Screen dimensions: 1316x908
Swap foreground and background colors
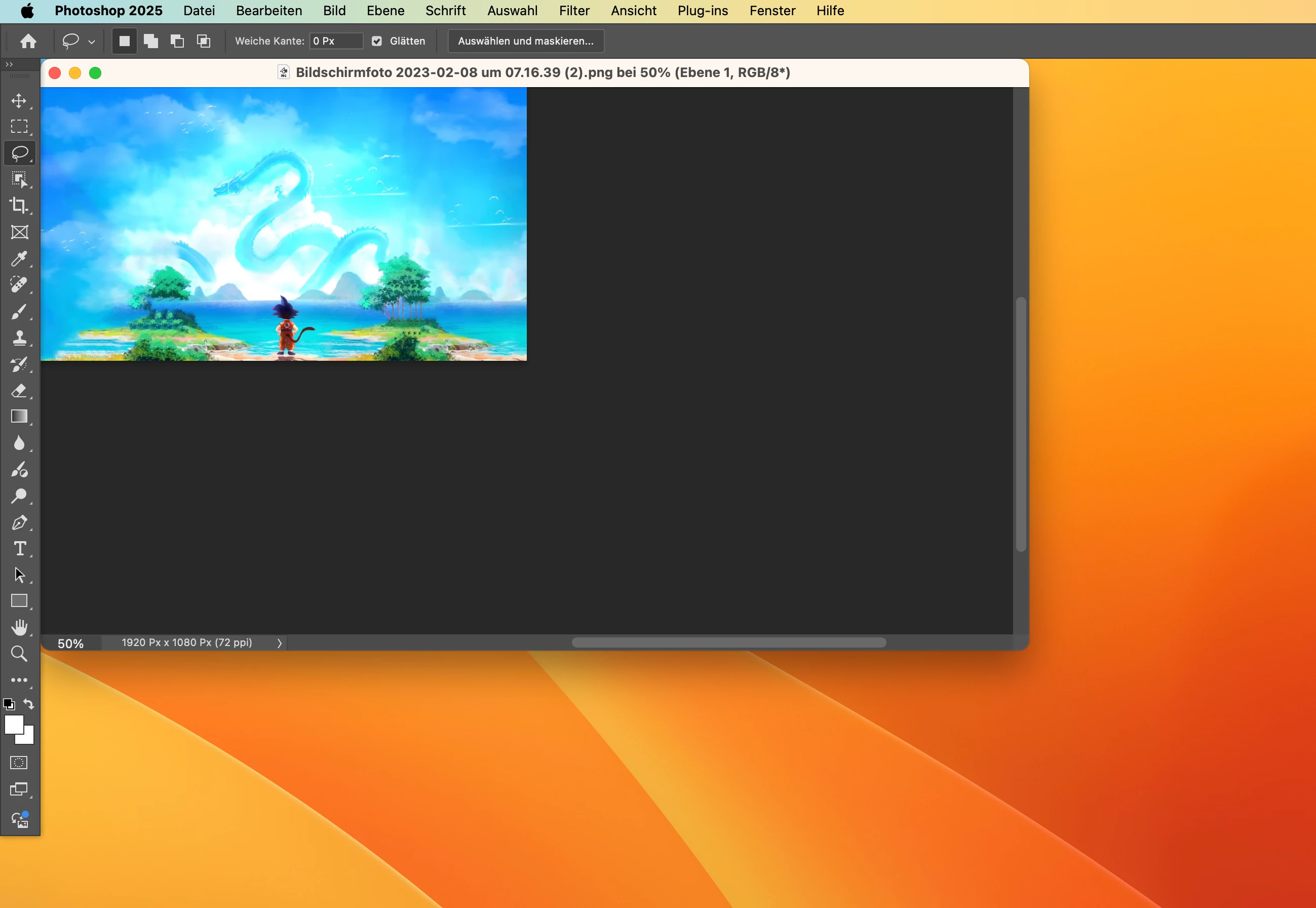click(29, 704)
